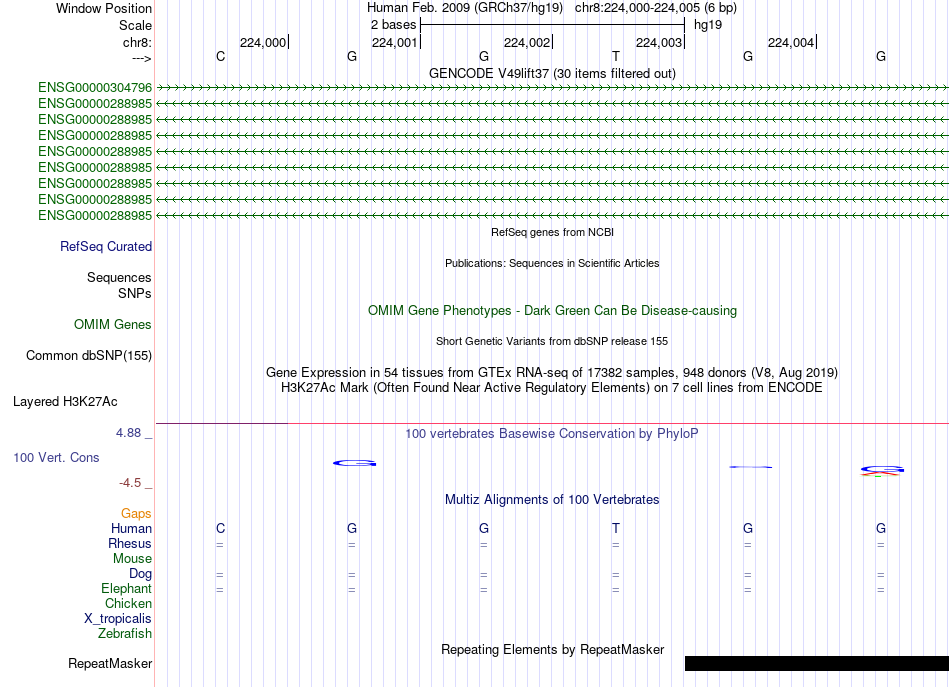
Task: Click the GTEx Gene Expression in 54 tissues title
Action: click(552, 372)
